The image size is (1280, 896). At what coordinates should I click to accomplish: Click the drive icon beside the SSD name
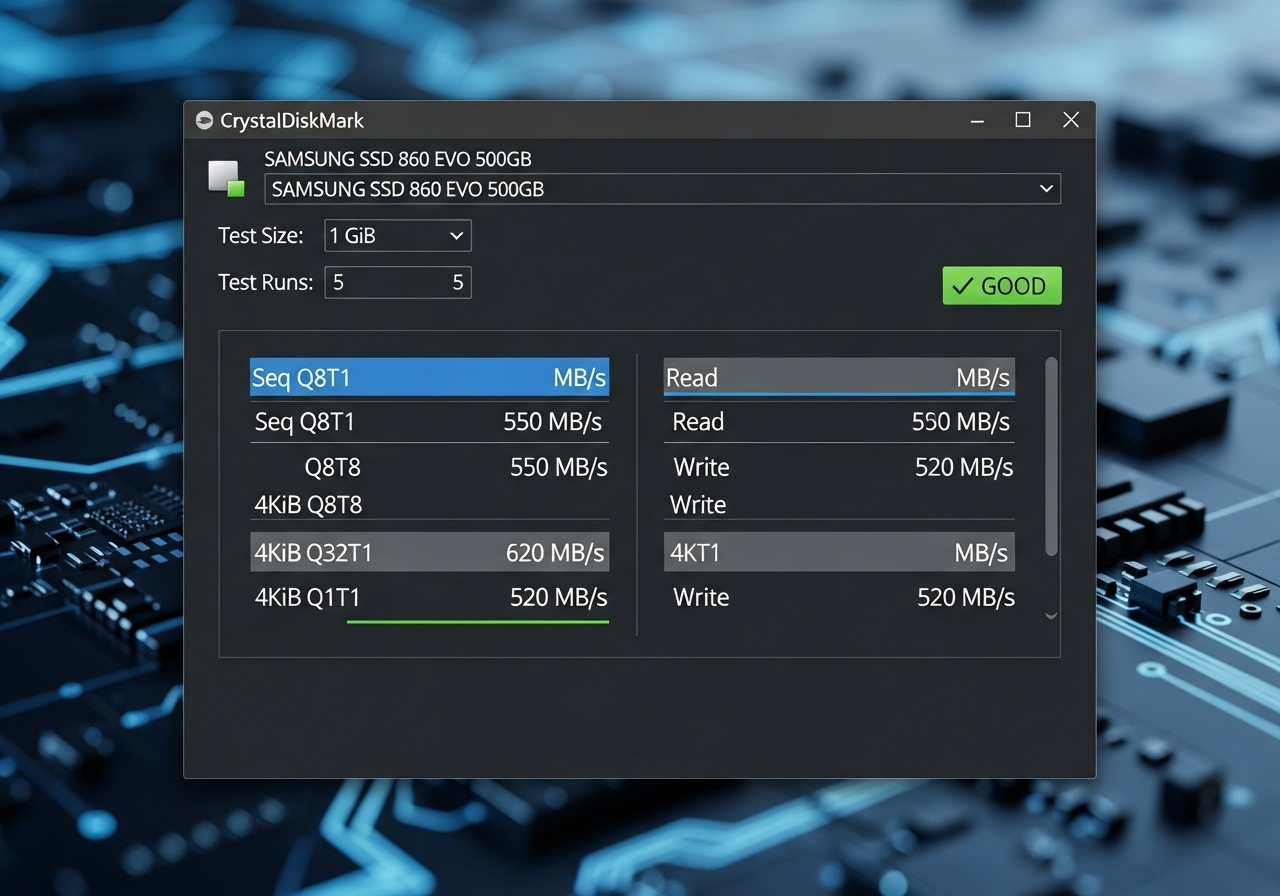pyautogui.click(x=226, y=178)
